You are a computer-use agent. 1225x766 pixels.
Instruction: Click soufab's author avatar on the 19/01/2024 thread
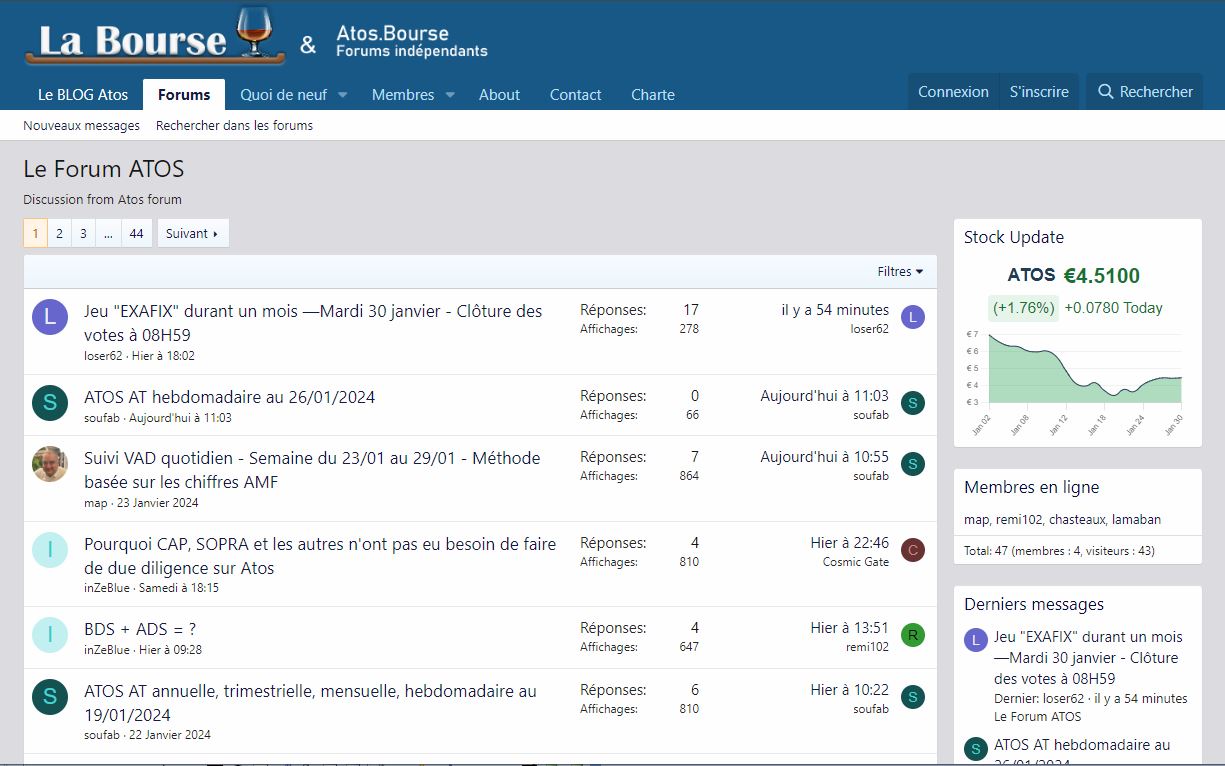50,696
